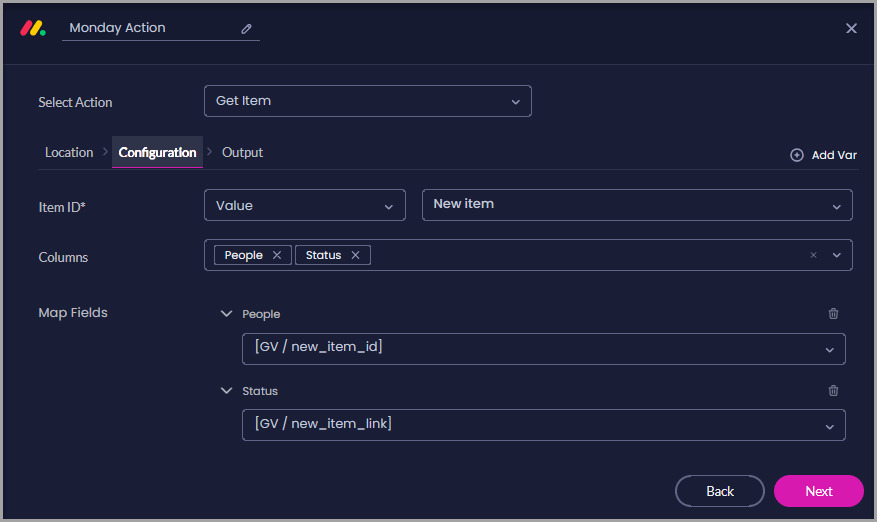Open the Select Action dropdown showing Get Item
Viewport: 877px width, 522px height.
pyautogui.click(x=367, y=101)
